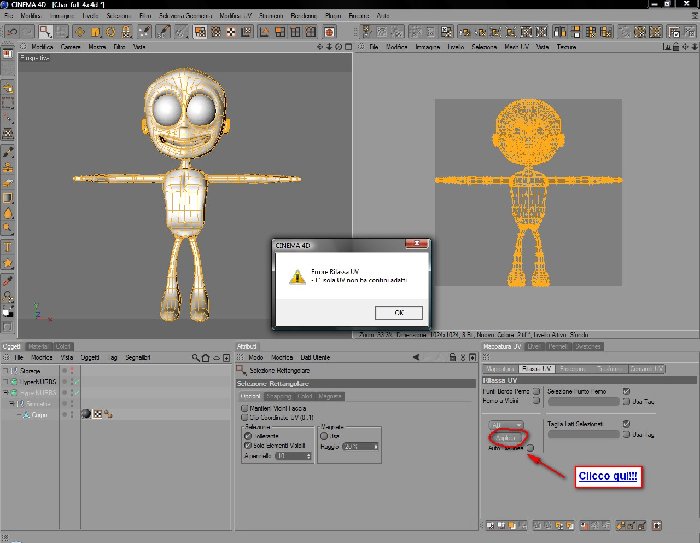The height and width of the screenshot is (543, 700).
Task: Open the Rendering menu
Action: pos(304,16)
